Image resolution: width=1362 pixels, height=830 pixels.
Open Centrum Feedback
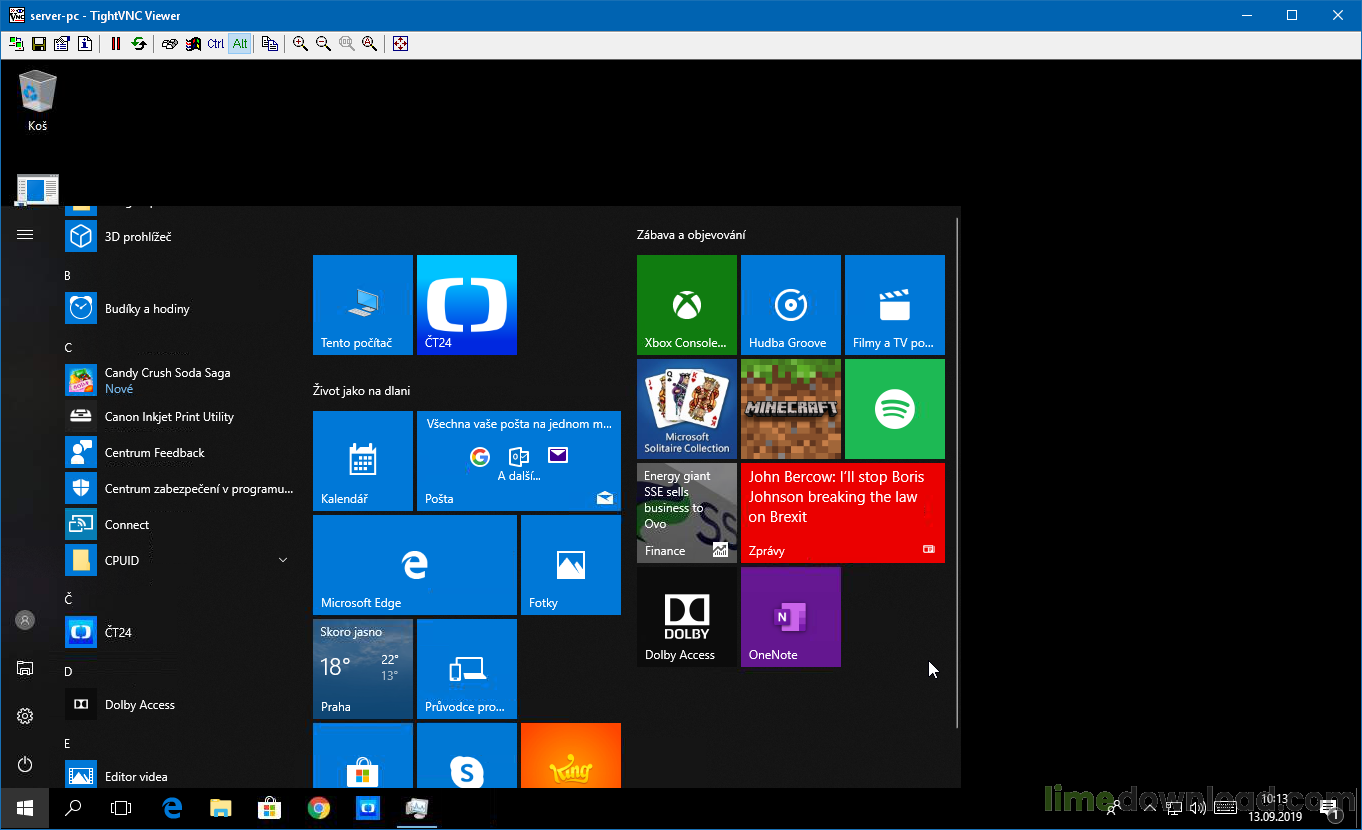[180, 453]
